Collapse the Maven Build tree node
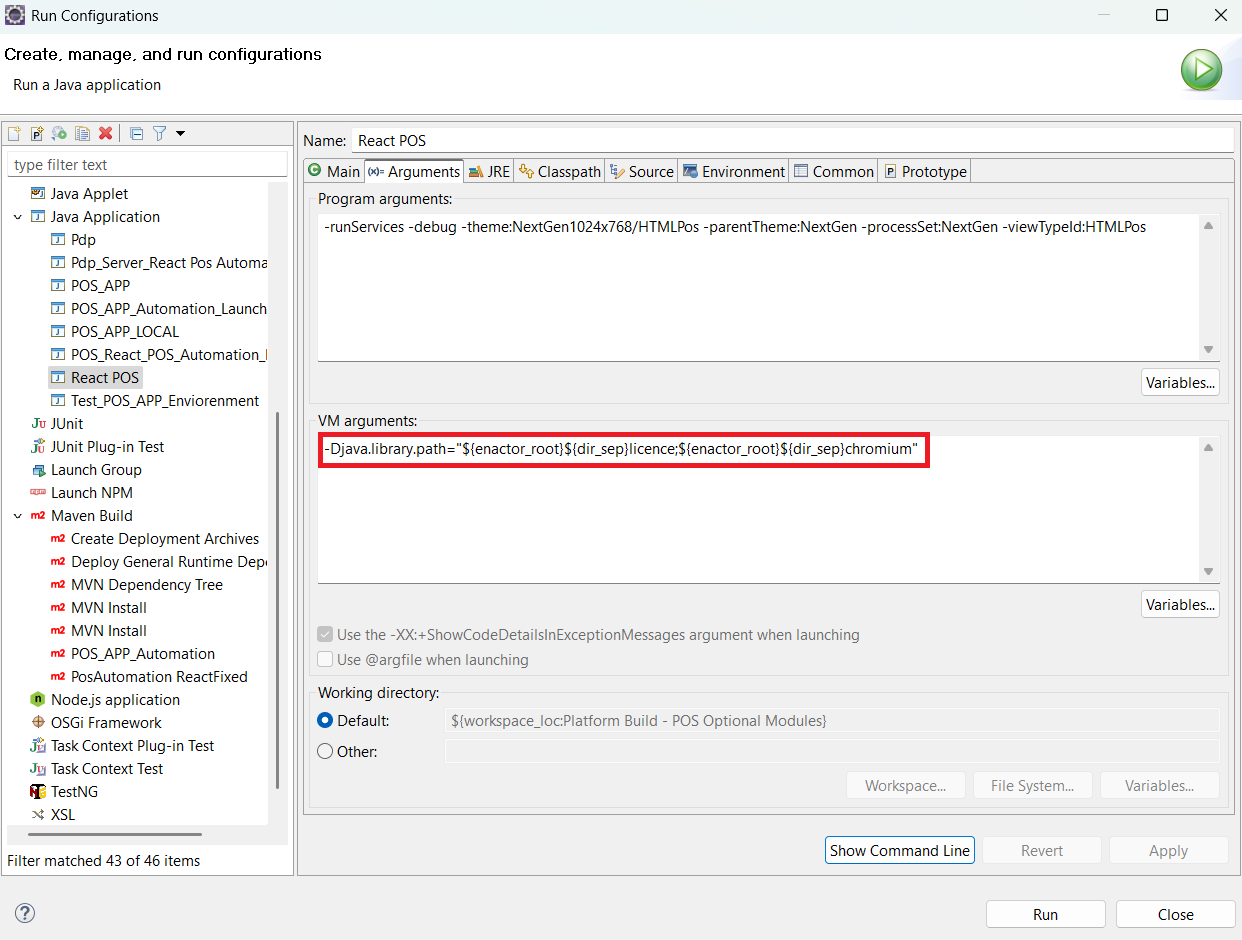Viewport: 1242px width, 940px height. coord(18,516)
